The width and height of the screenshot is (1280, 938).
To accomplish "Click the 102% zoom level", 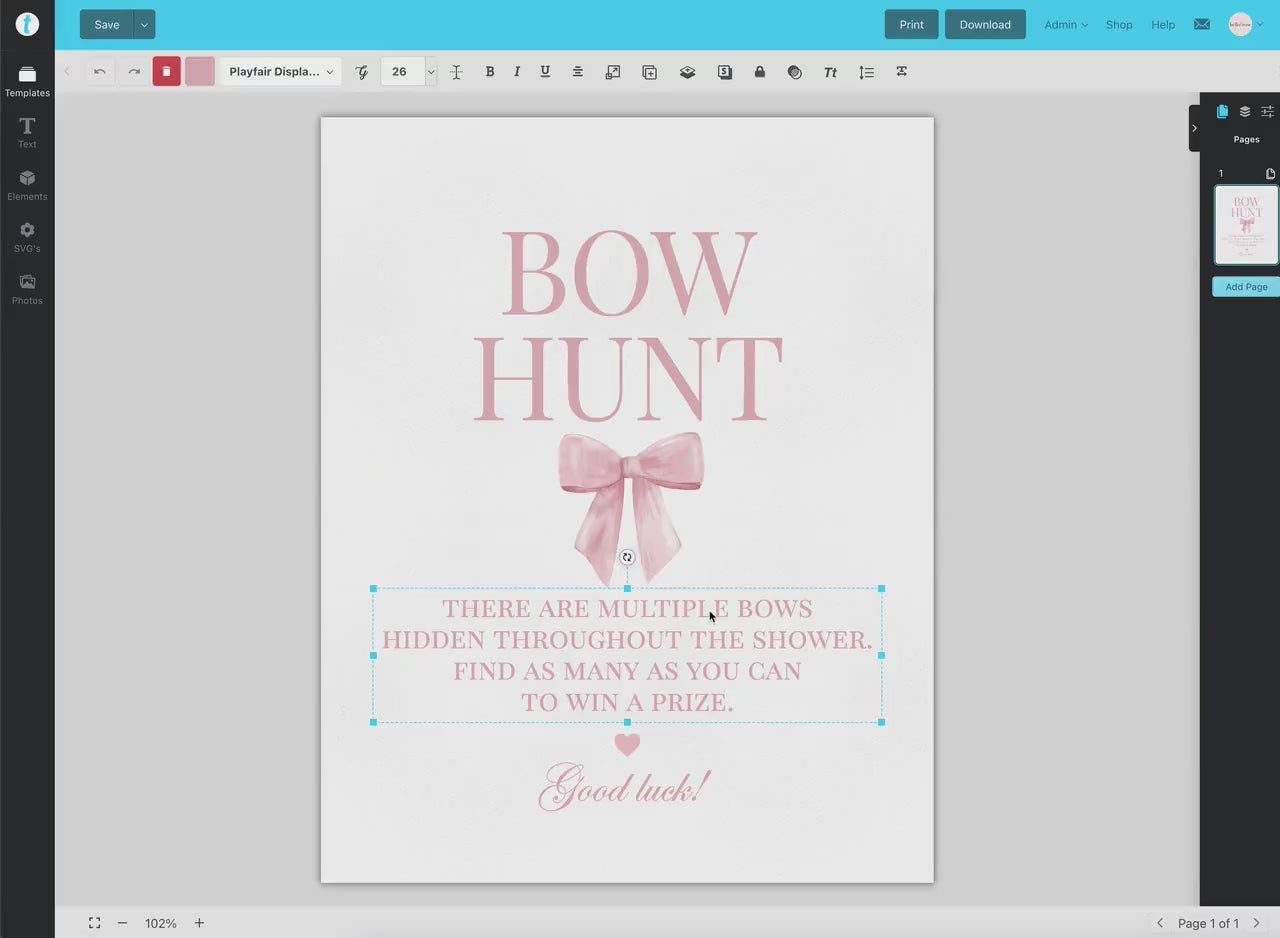I will pos(161,923).
